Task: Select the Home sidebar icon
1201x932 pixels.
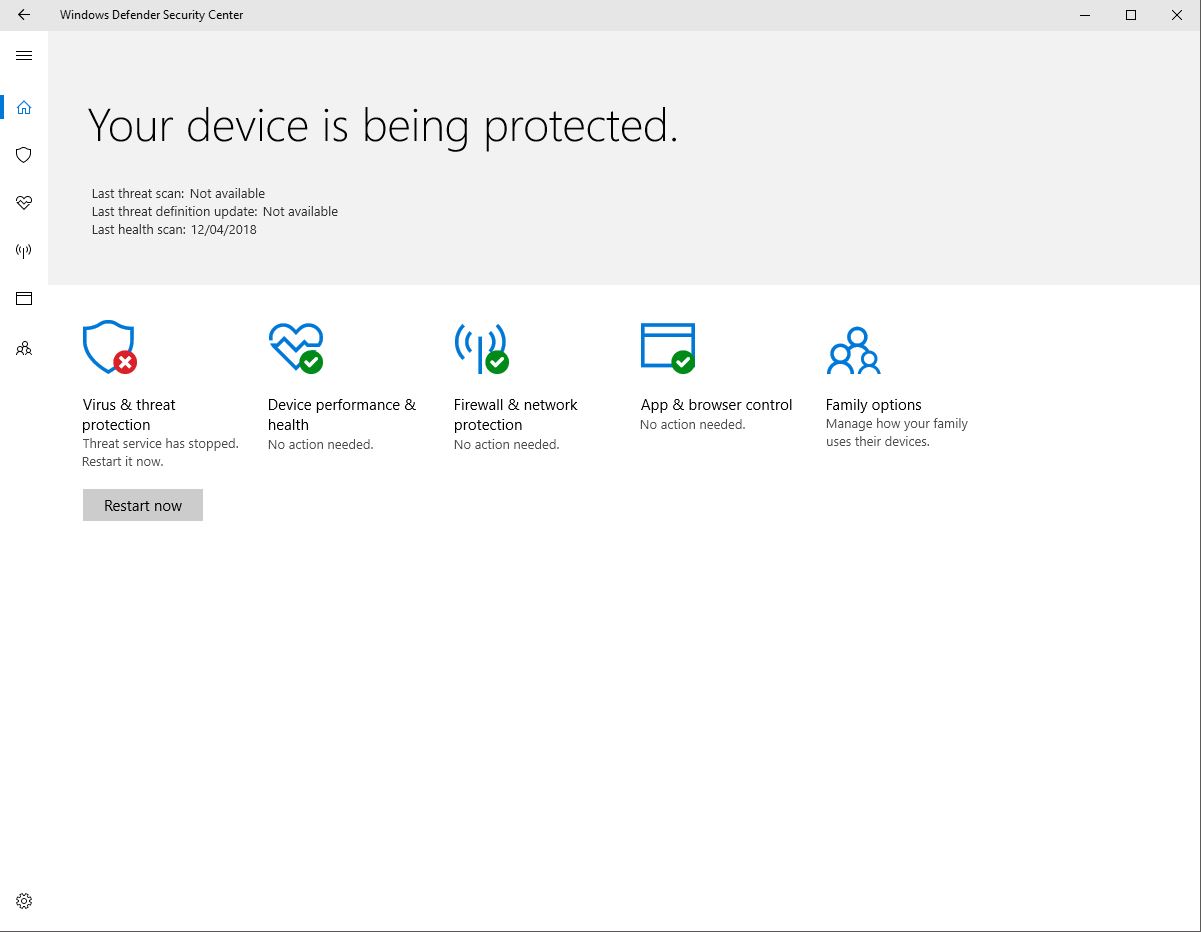Action: 24,107
